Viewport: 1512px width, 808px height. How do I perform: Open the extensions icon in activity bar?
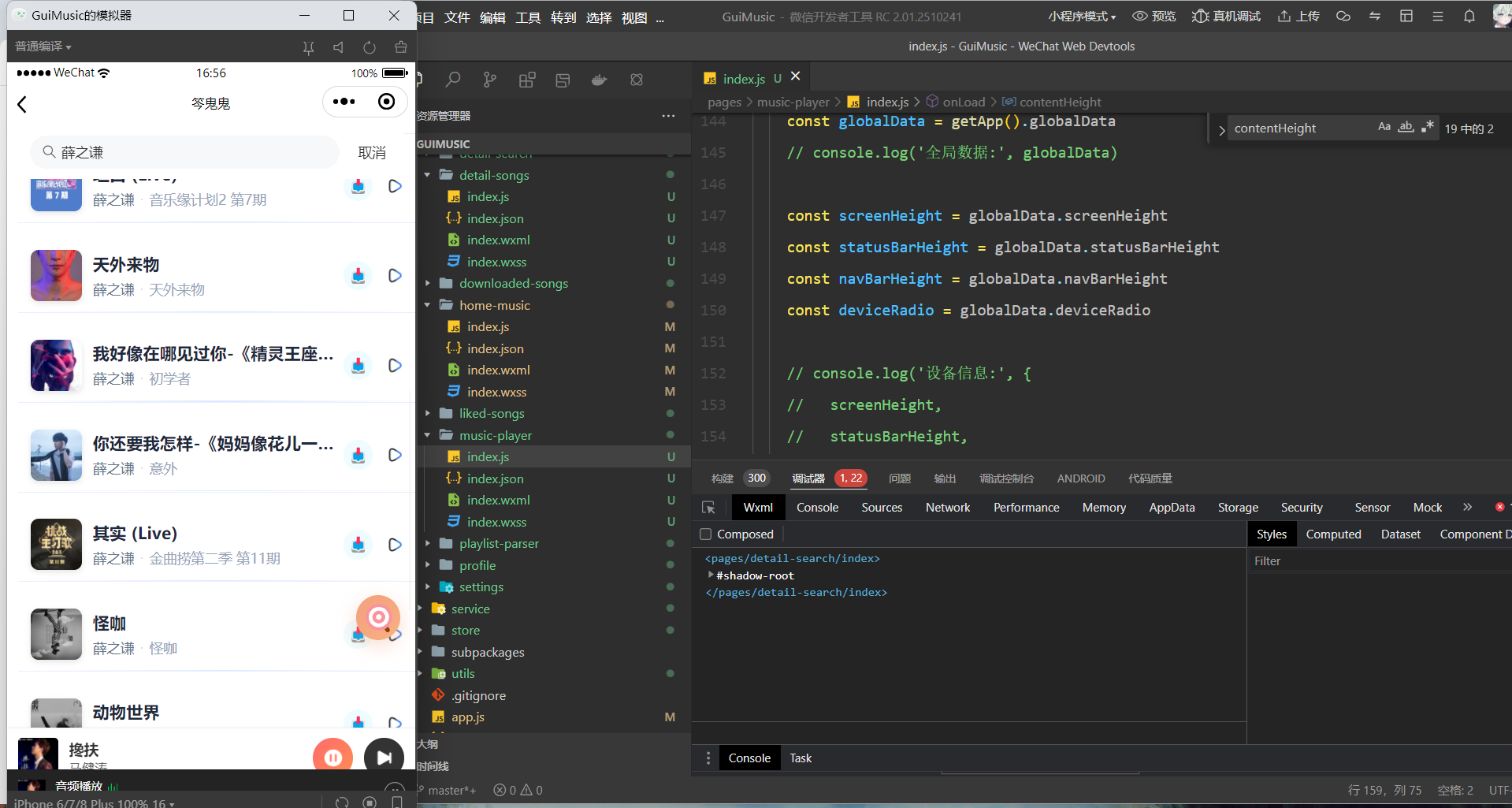pos(527,80)
